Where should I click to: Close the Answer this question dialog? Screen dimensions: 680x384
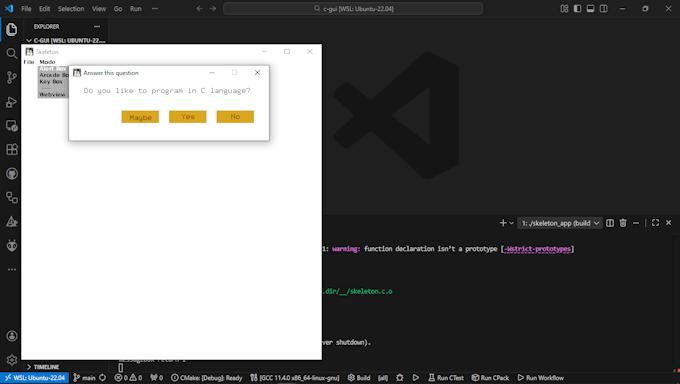click(x=257, y=72)
